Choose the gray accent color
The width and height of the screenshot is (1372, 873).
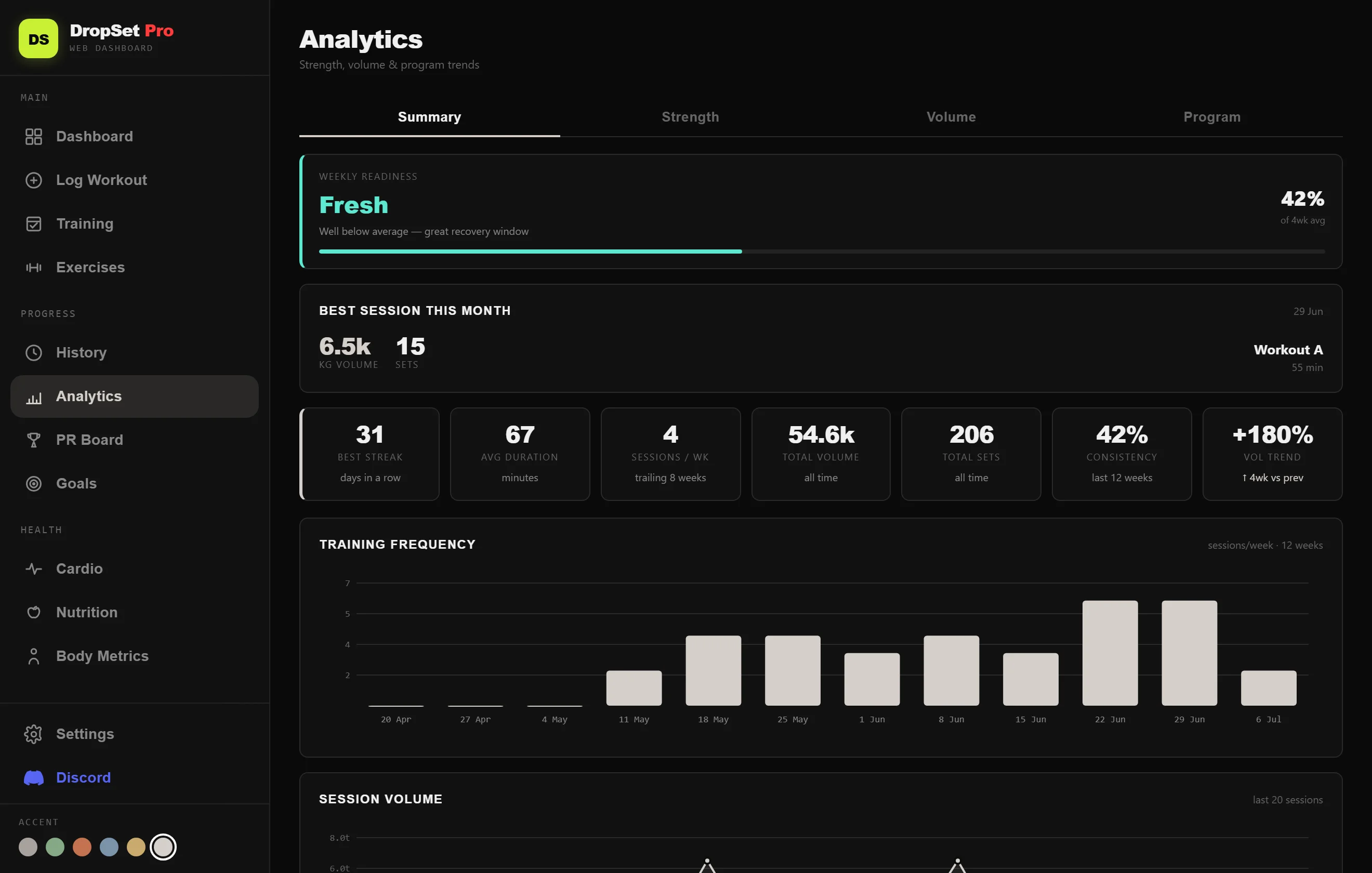(x=28, y=848)
